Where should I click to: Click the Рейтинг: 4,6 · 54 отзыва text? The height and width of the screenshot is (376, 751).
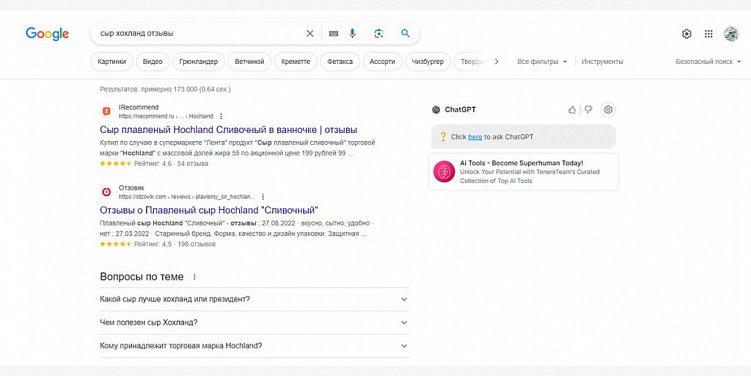point(171,164)
